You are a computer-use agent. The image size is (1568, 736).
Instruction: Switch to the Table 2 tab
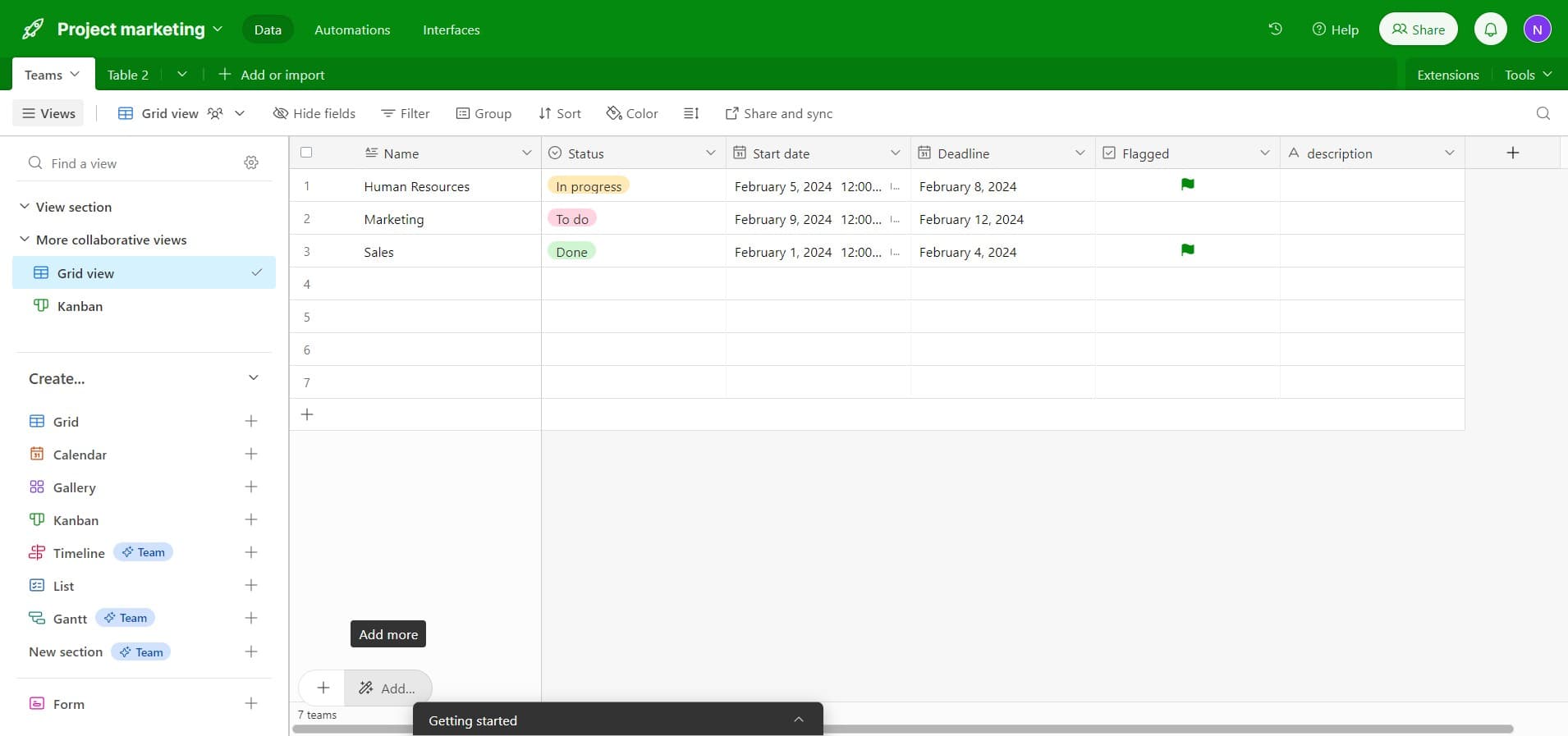tap(128, 75)
